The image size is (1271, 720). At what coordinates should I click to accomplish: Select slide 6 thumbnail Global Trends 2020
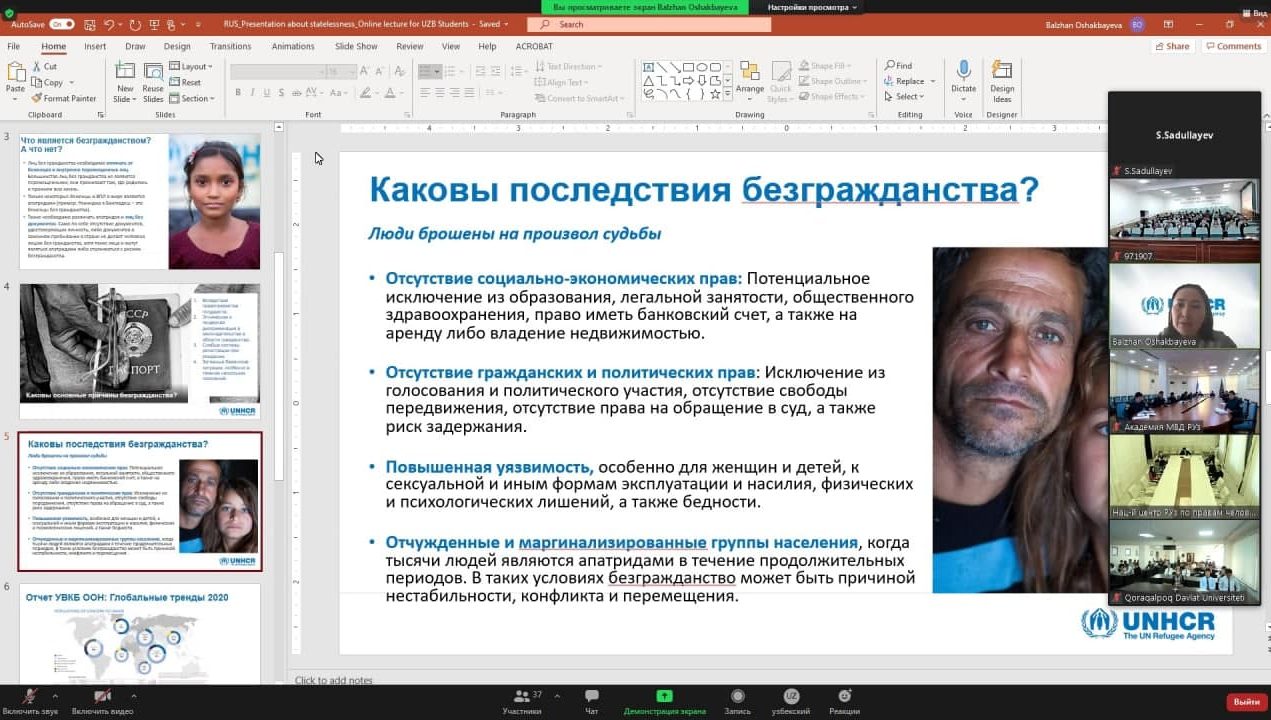[x=141, y=635]
